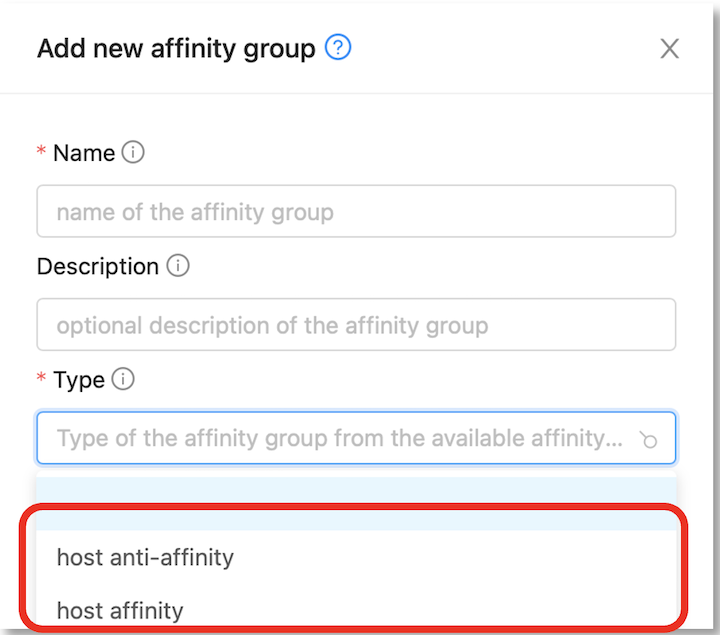Image resolution: width=720 pixels, height=635 pixels.
Task: Click the loading spinner in the Type field
Action: 648,439
